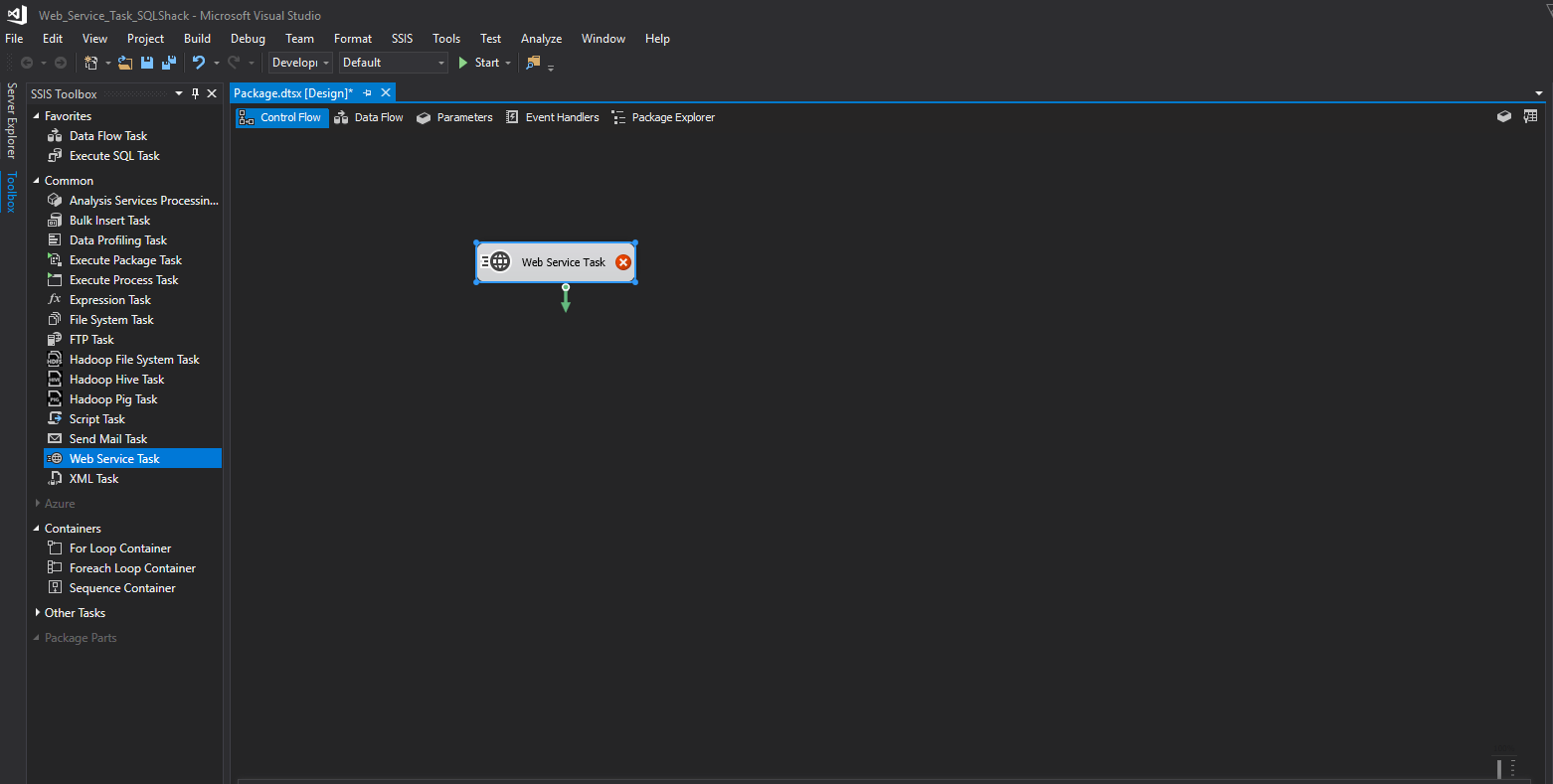Close the SSIS Toolbox panel
This screenshot has width=1553, height=784.
point(212,93)
